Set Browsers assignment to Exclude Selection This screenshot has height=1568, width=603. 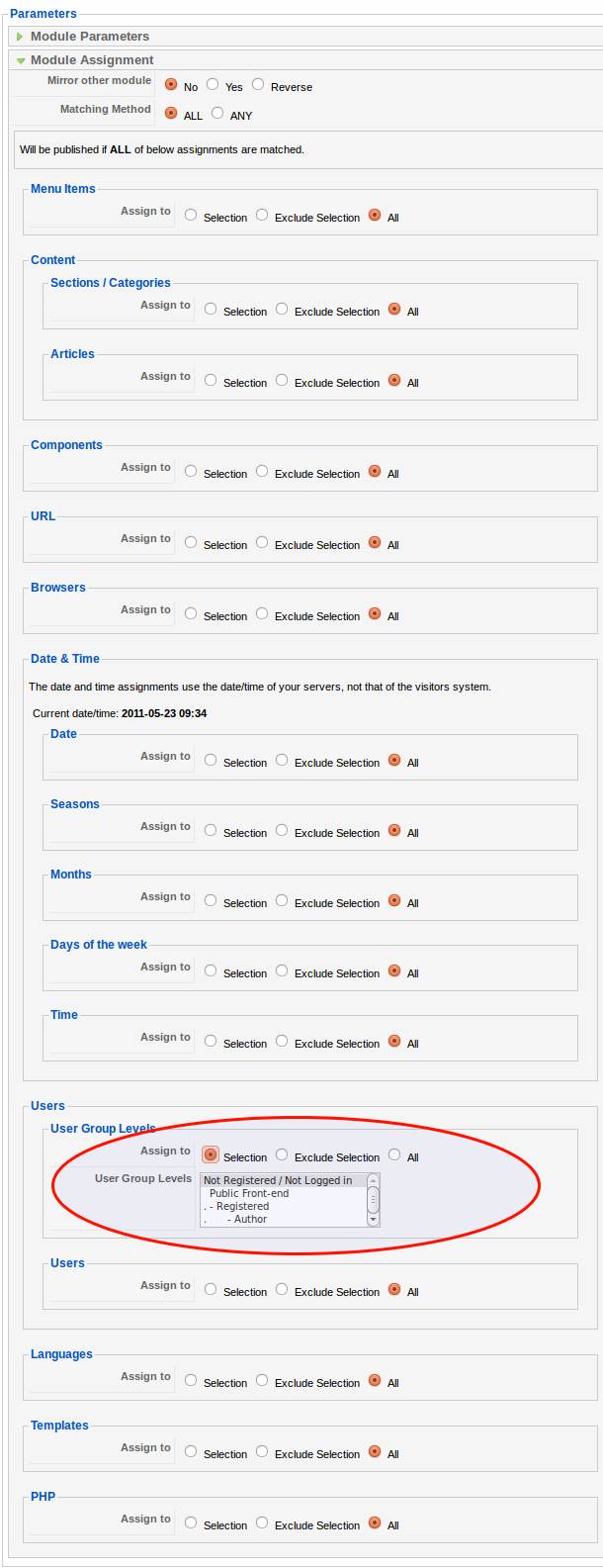tap(261, 612)
